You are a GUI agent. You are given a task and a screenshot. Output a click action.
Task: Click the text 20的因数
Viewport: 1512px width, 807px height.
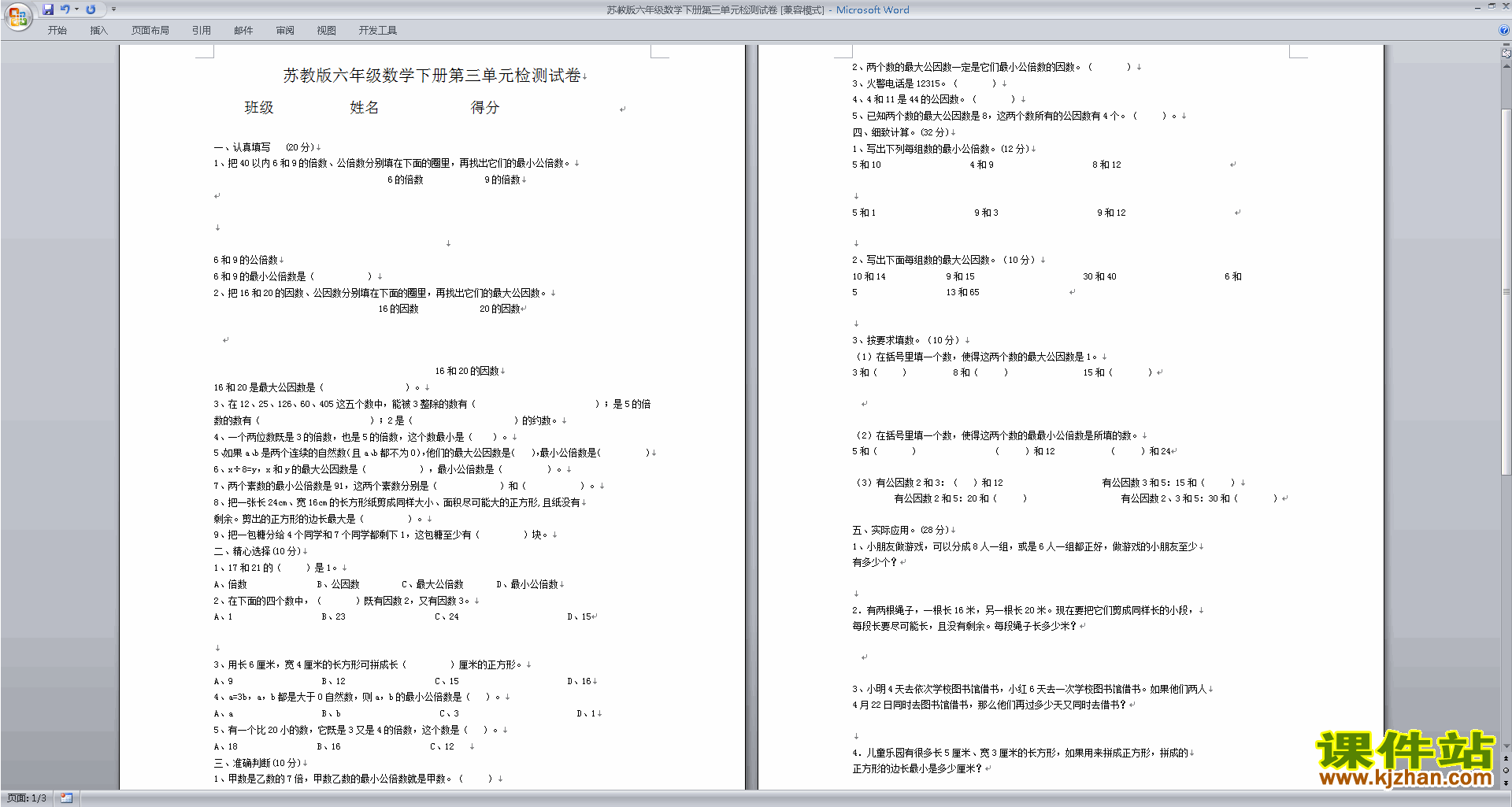point(500,309)
